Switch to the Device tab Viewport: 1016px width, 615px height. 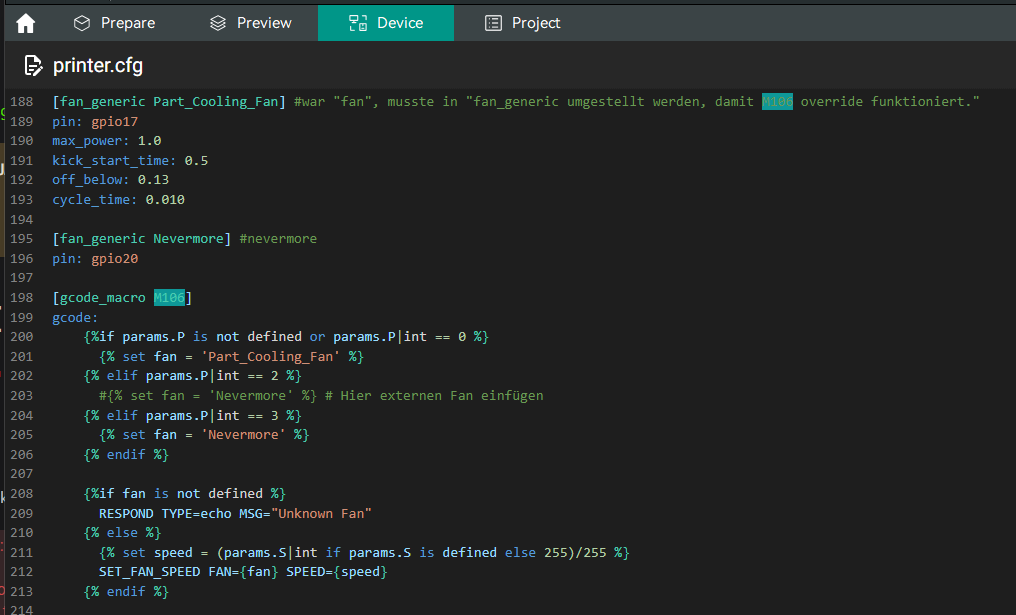tap(385, 22)
